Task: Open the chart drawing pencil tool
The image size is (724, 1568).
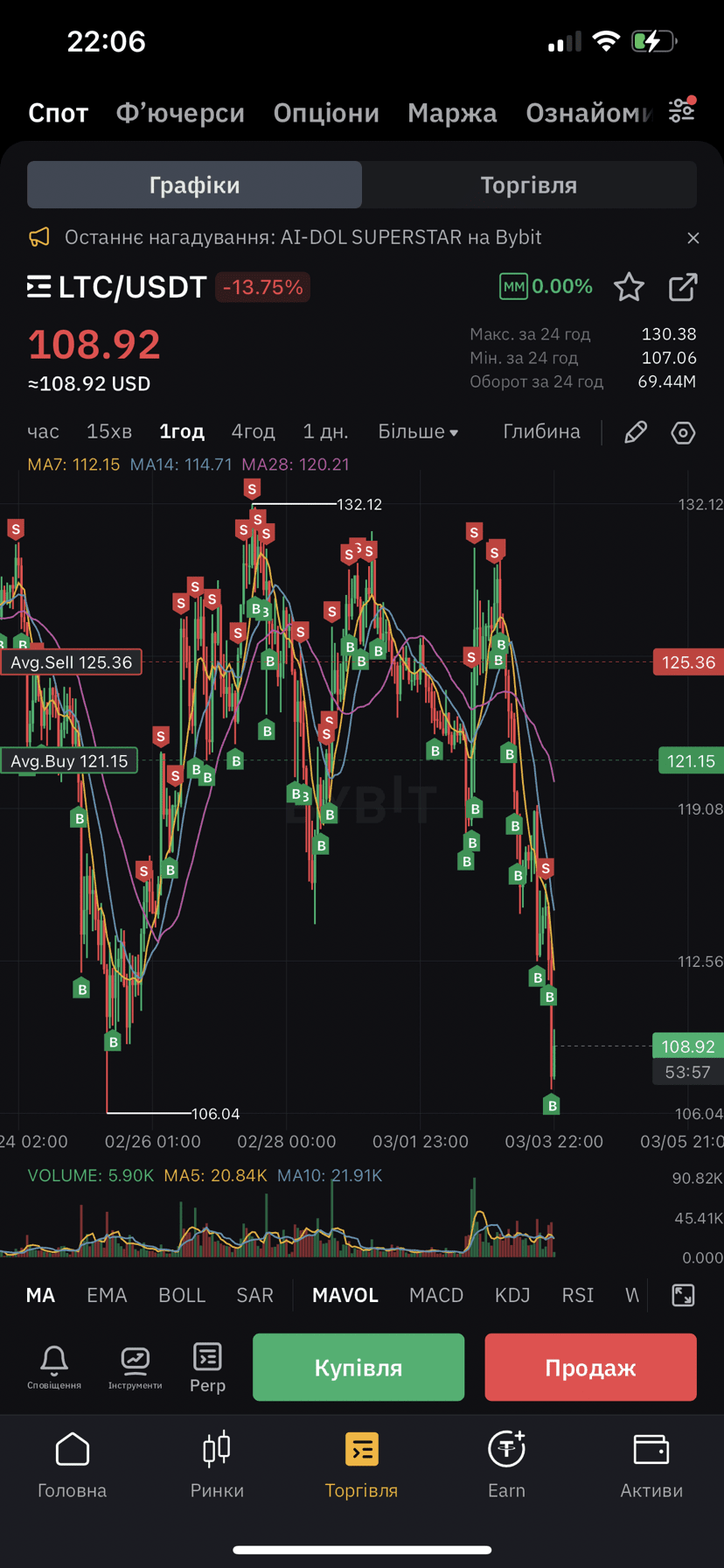Action: 636,432
